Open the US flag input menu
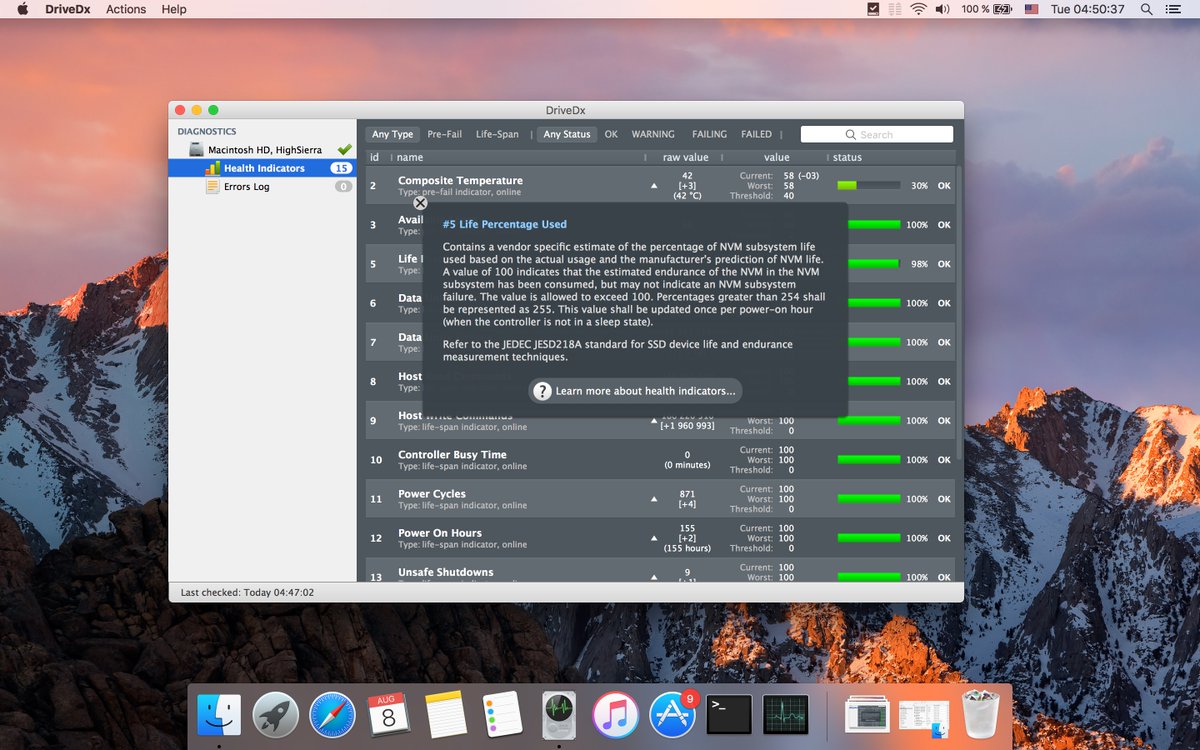This screenshot has width=1200, height=750. 1032,9
